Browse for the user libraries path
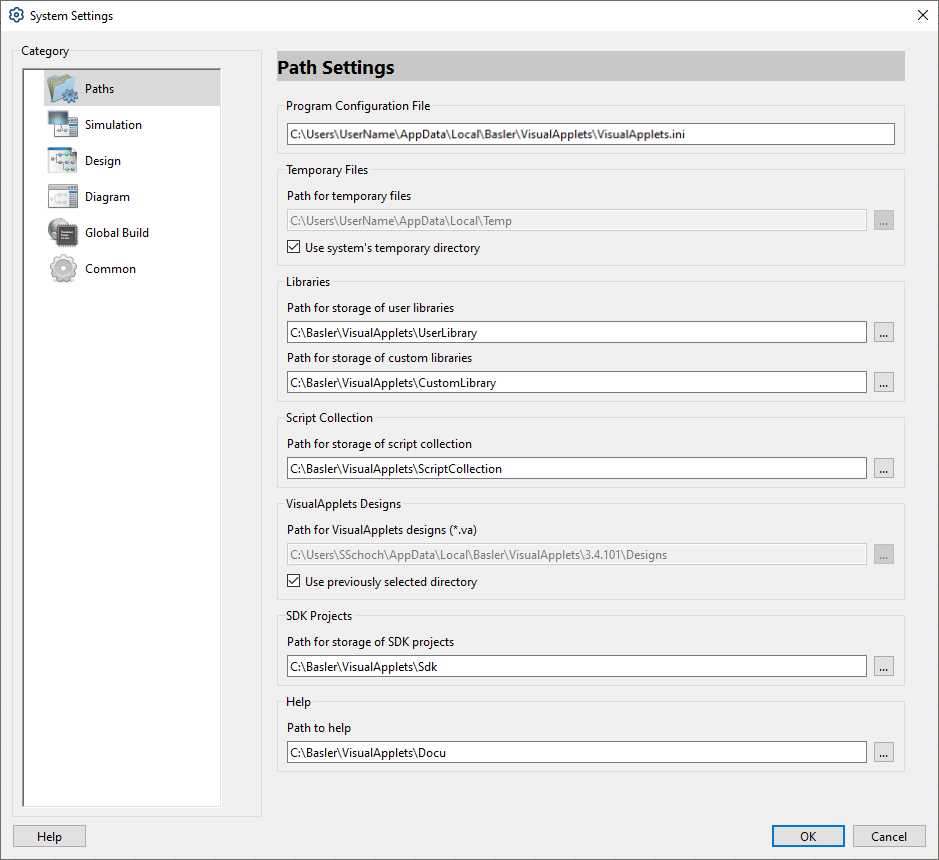This screenshot has width=939, height=860. (883, 332)
